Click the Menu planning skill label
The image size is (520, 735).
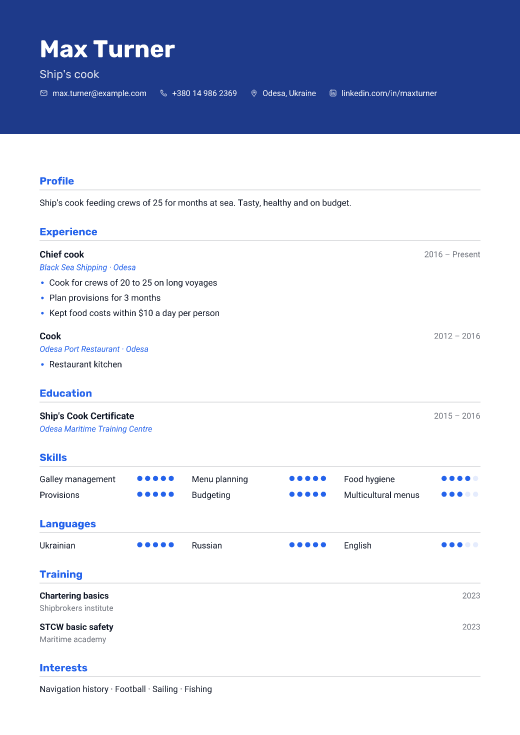coord(220,479)
